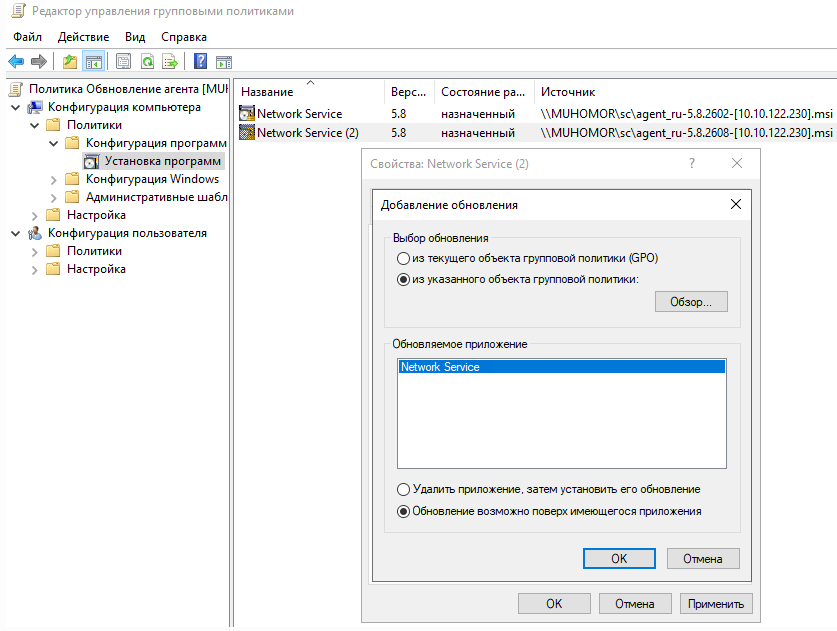Click the Back arrow in the toolbar
Image resolution: width=837 pixels, height=631 pixels.
(16, 62)
